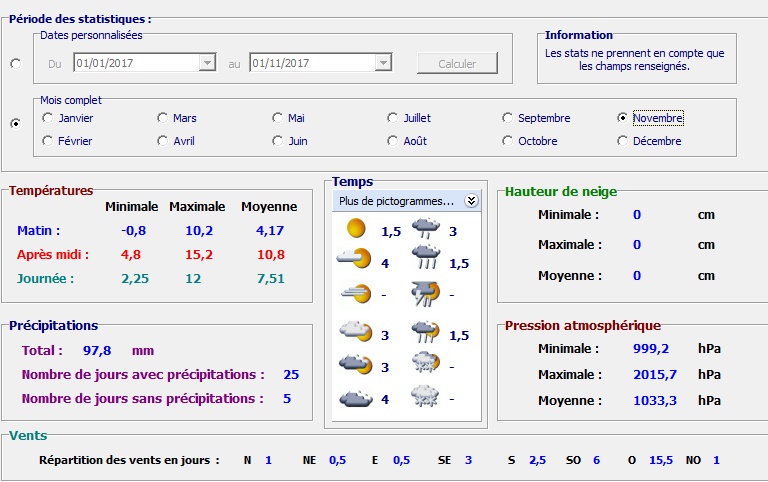
Task: Click the rain shower with sun pictogram
Action: pos(426,332)
